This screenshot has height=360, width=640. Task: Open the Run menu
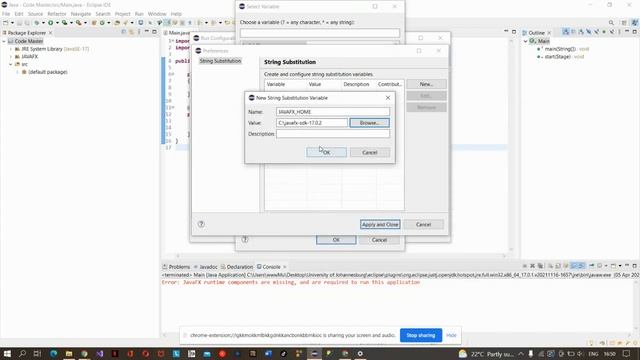click(139, 14)
